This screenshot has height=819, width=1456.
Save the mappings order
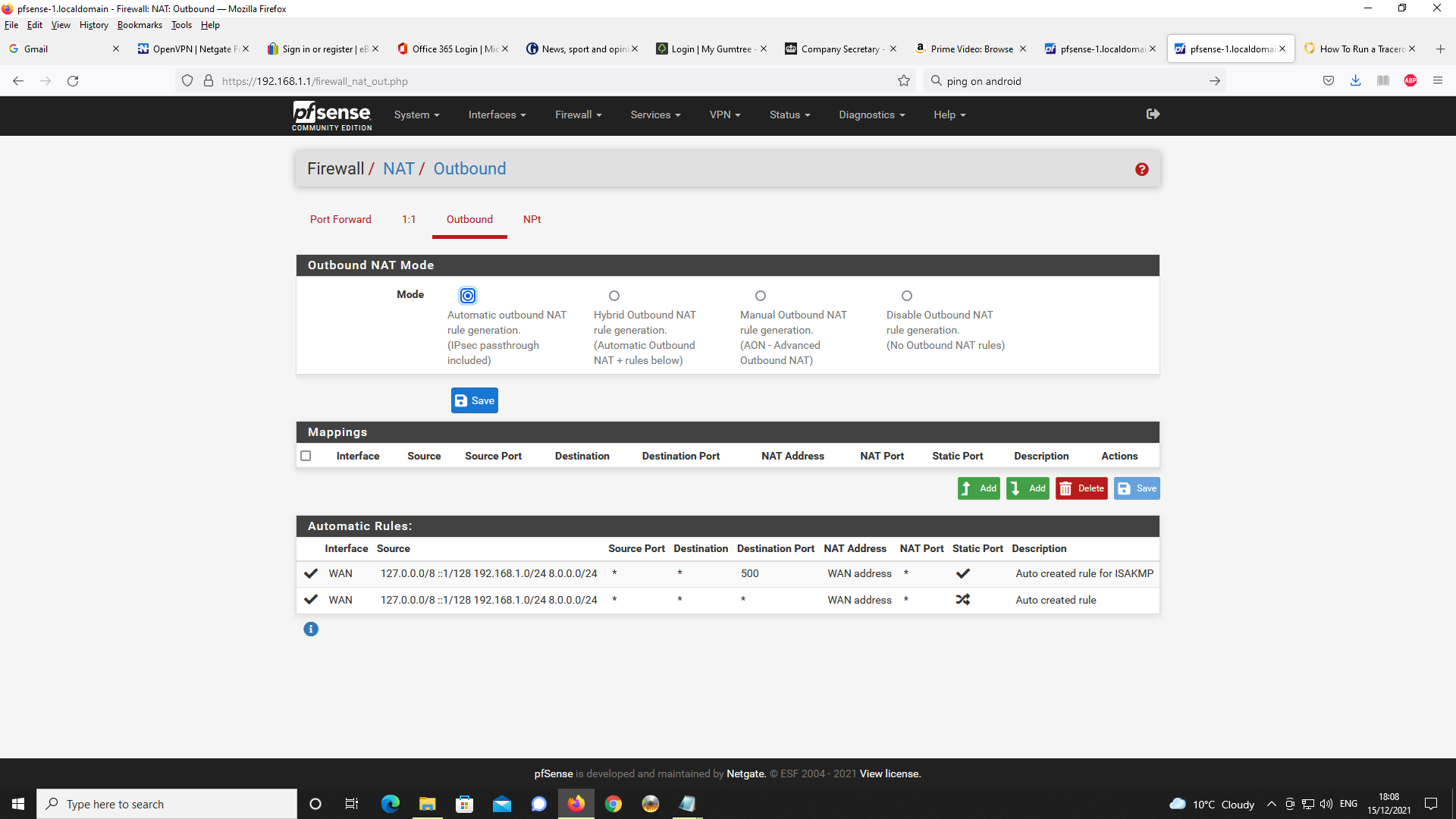1137,488
